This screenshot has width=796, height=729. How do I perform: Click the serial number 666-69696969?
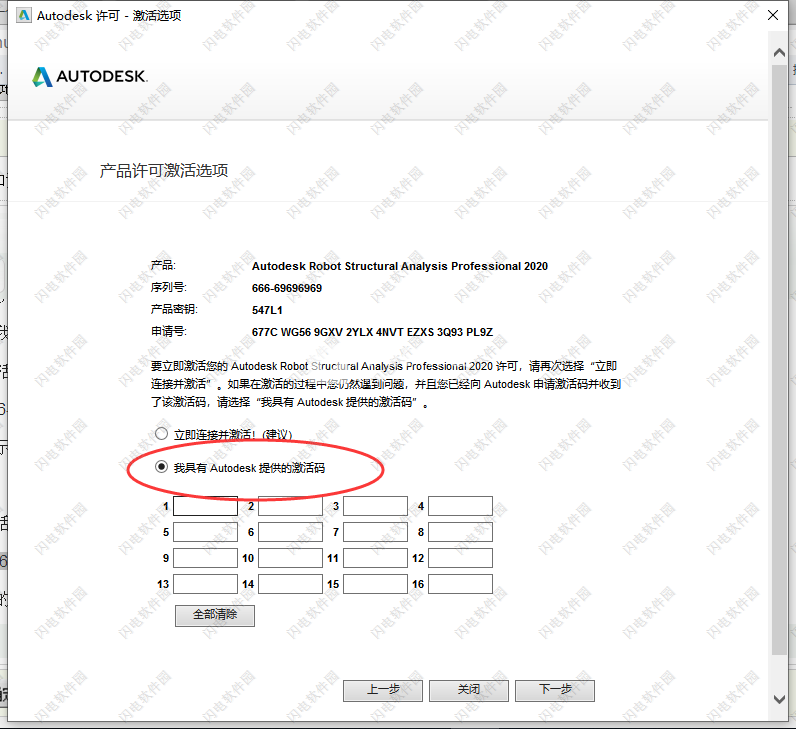click(x=287, y=288)
